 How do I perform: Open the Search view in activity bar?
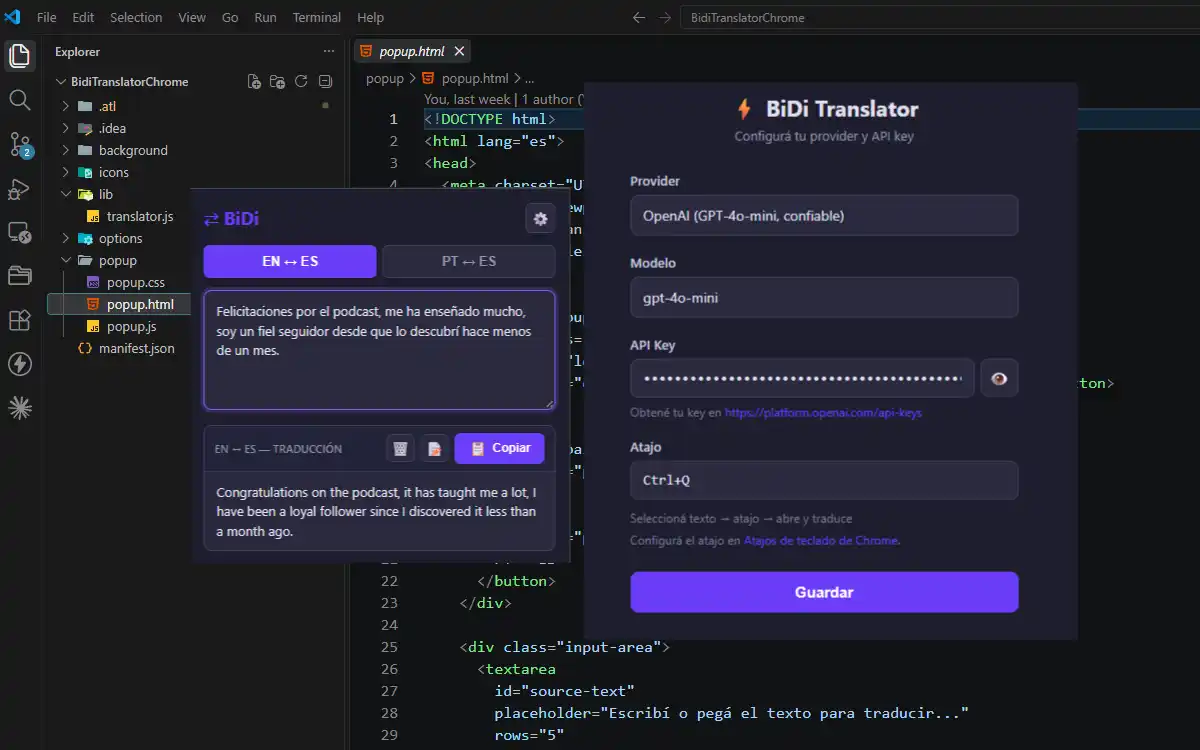tap(20, 99)
